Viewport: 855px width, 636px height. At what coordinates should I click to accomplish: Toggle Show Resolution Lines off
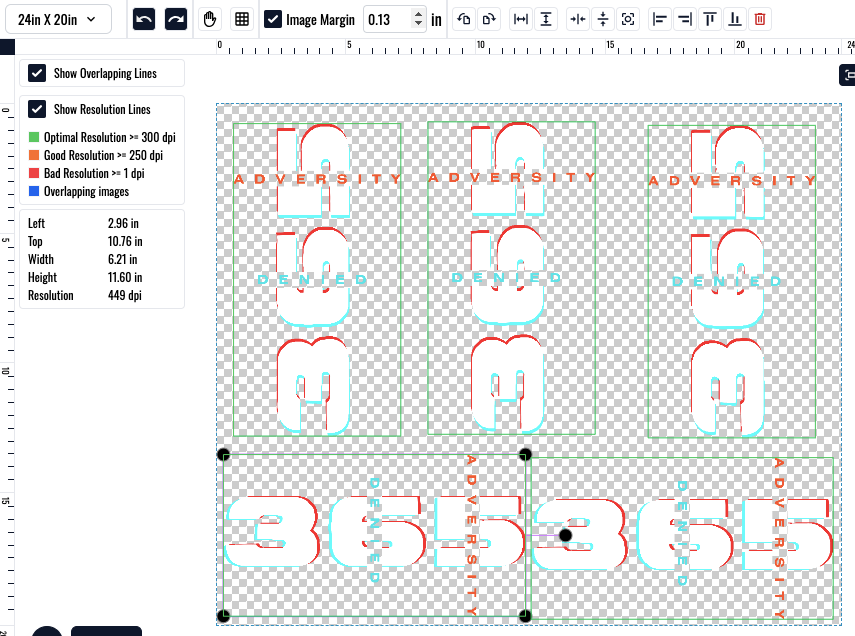[37, 109]
